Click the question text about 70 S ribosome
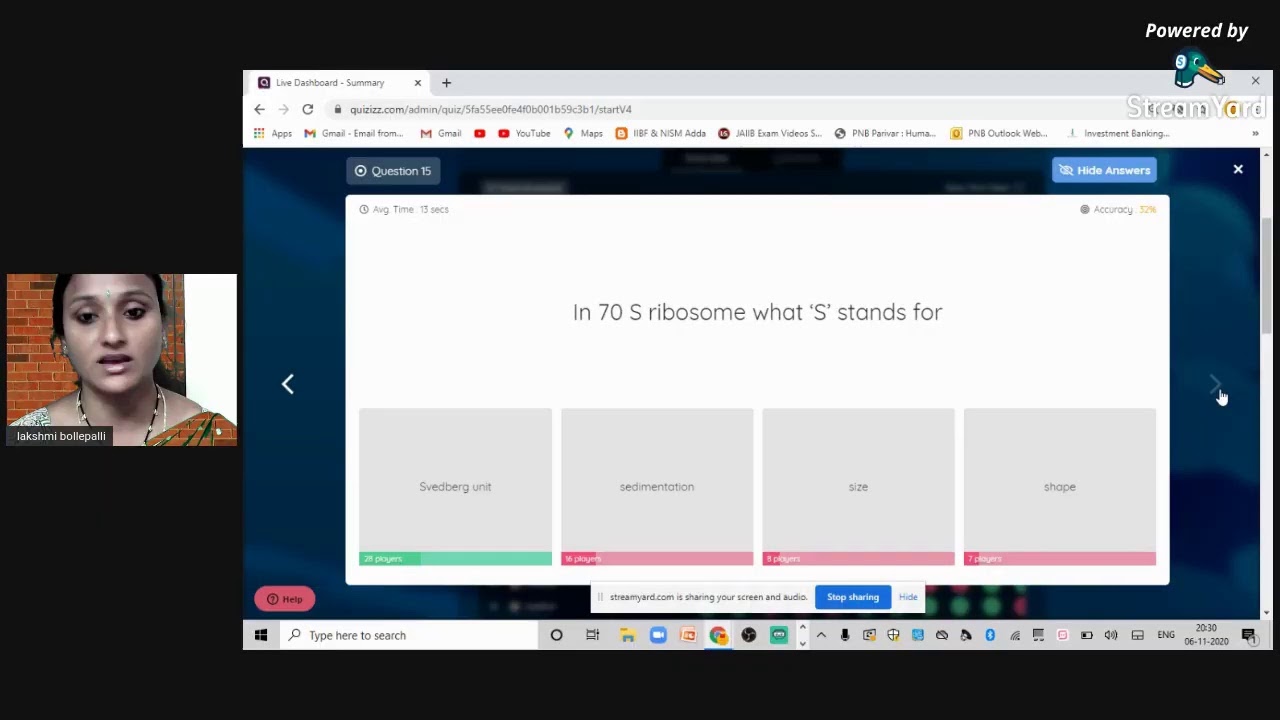This screenshot has width=1280, height=720. tap(757, 312)
